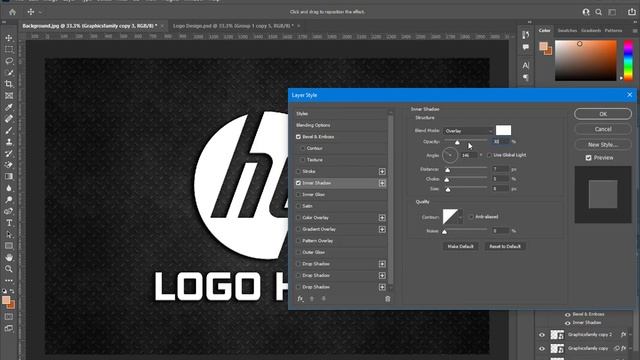Viewport: 640px width, 360px height.
Task: Select the Move tool
Action: 9,38
